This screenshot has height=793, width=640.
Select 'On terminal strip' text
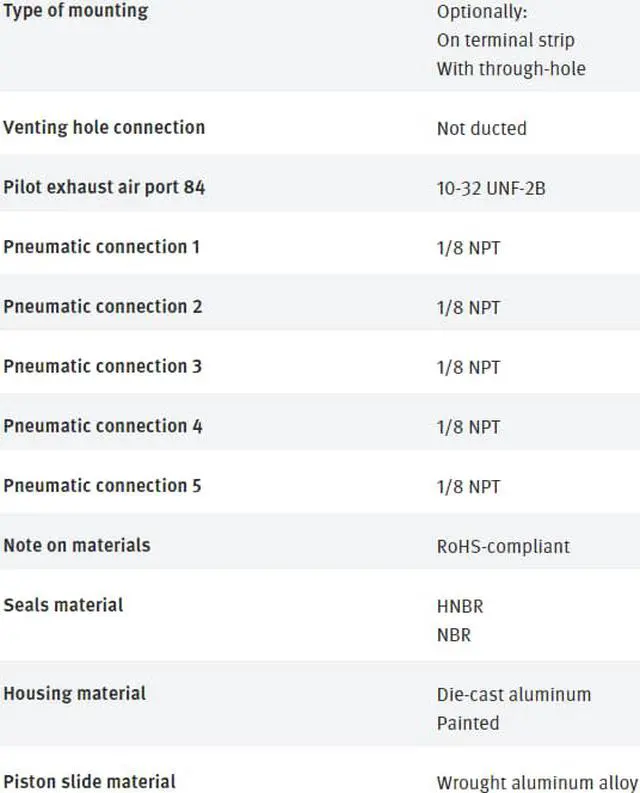tap(505, 40)
